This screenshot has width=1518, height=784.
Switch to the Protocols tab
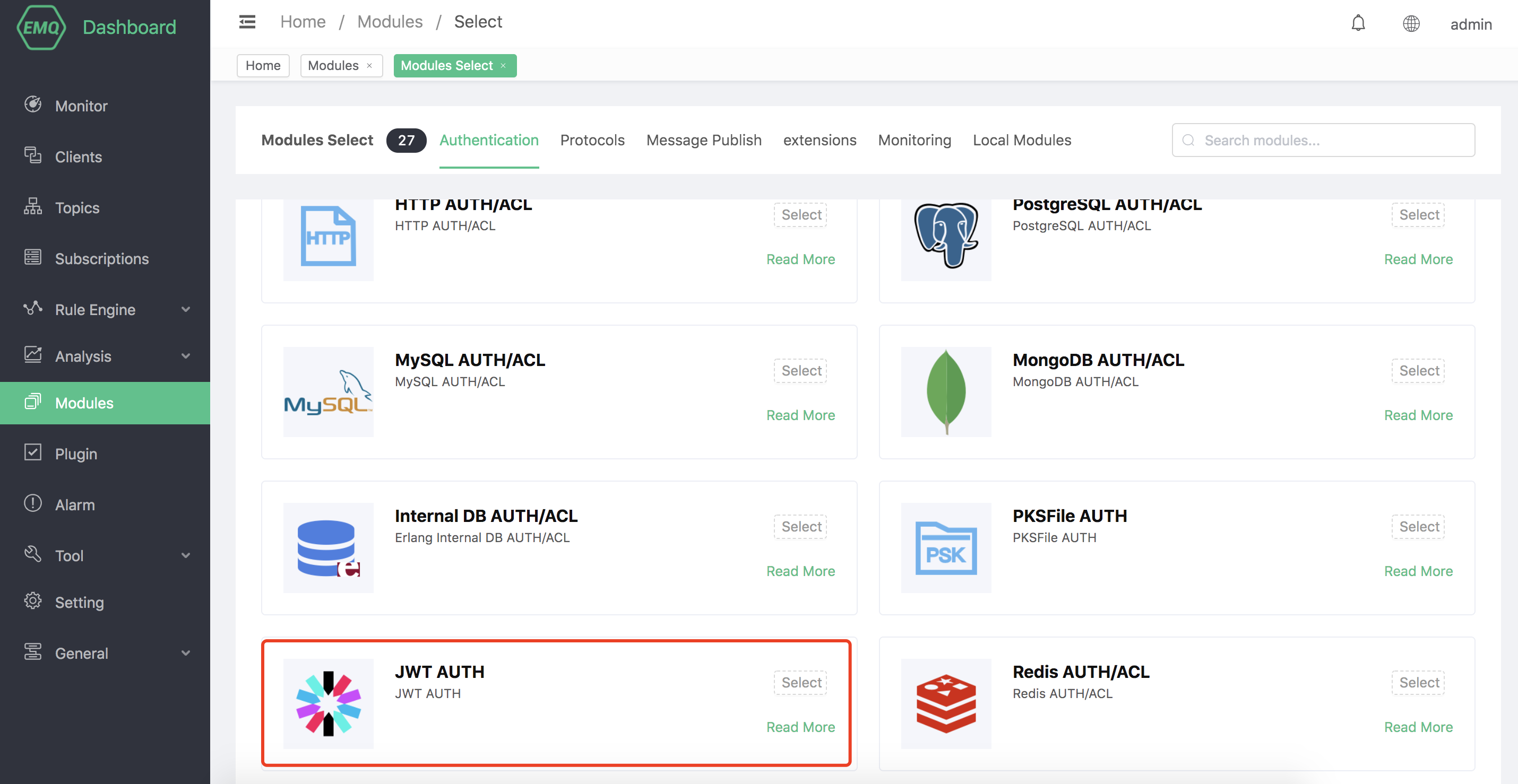click(592, 140)
